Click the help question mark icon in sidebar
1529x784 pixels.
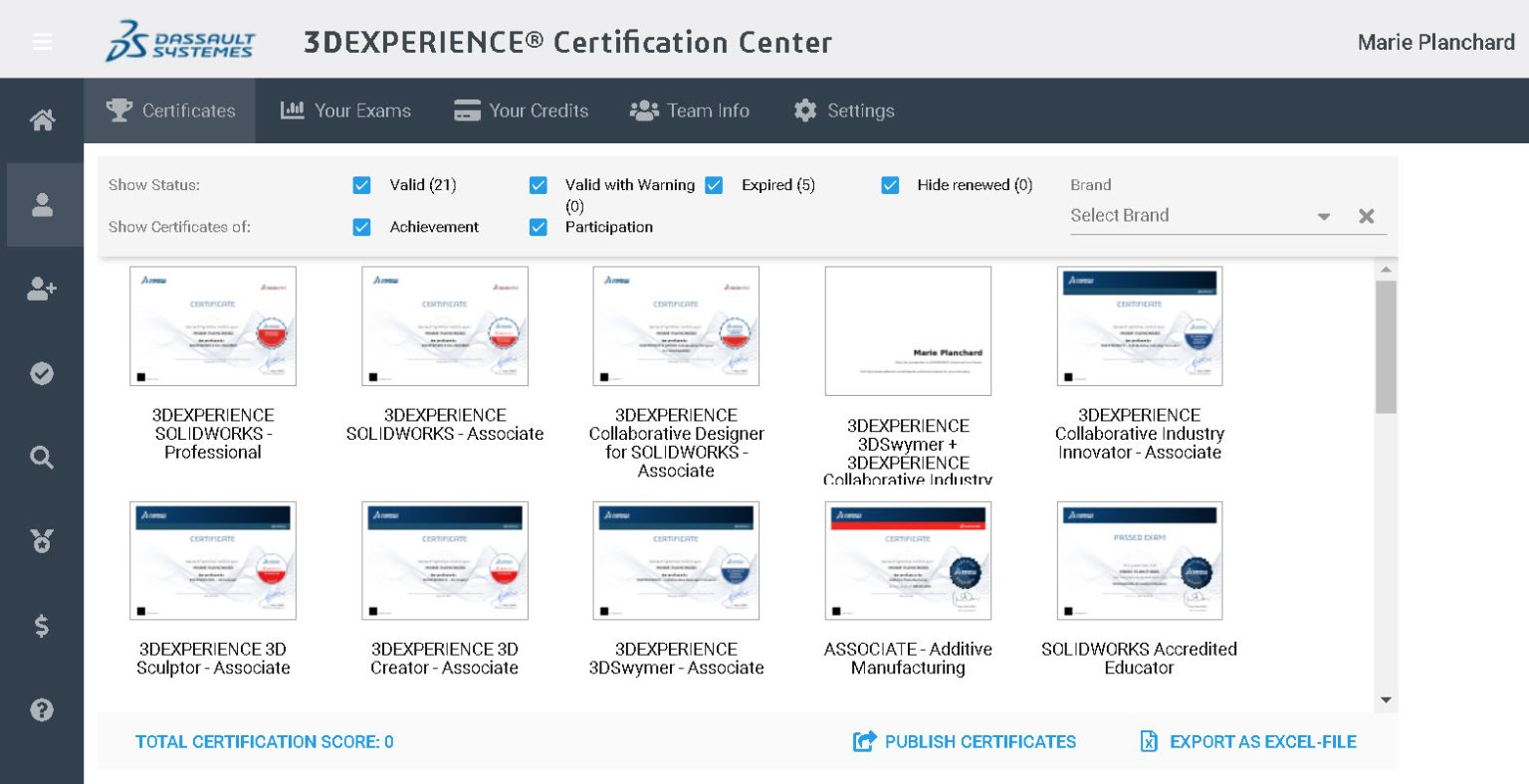pyautogui.click(x=41, y=710)
